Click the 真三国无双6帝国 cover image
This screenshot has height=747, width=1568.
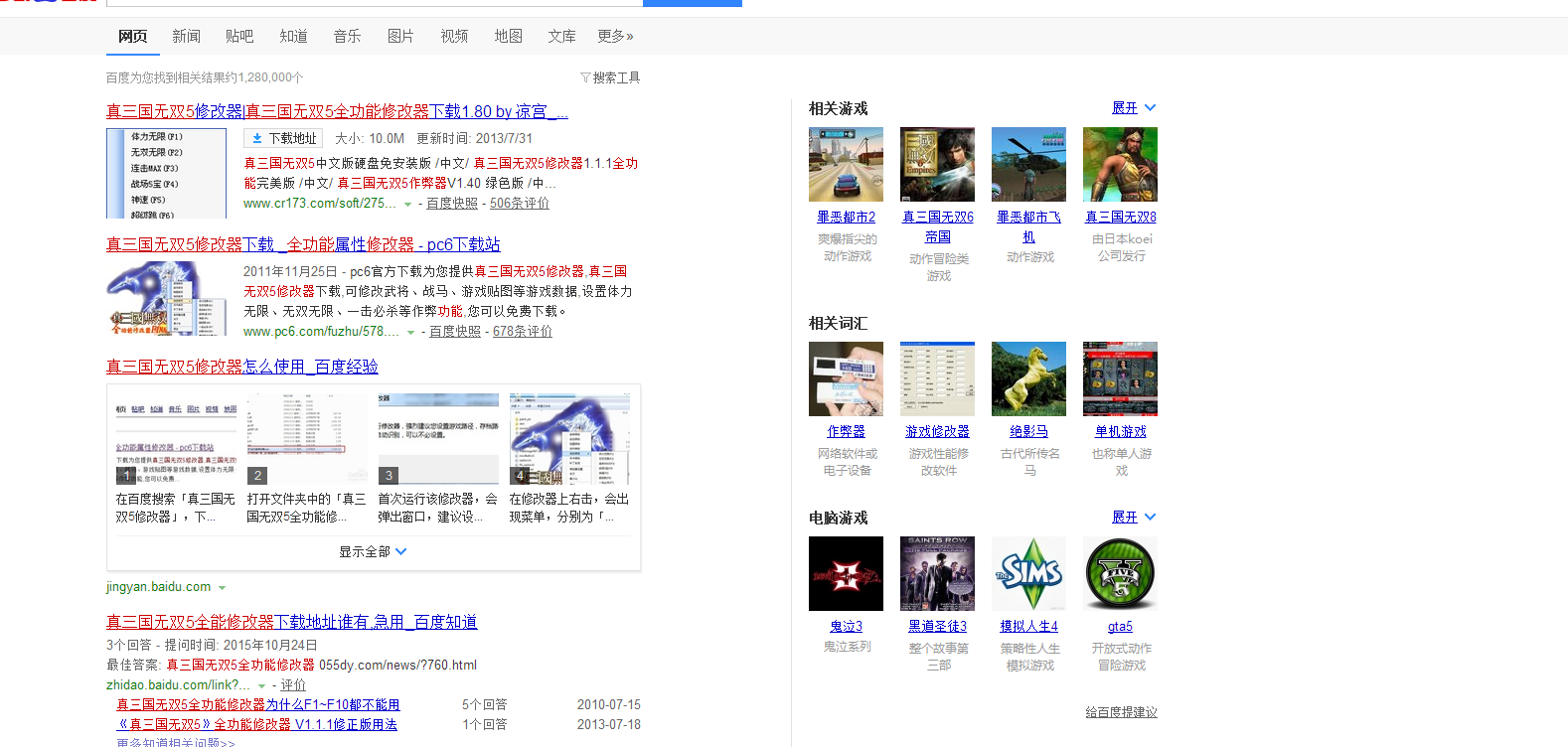click(x=937, y=164)
